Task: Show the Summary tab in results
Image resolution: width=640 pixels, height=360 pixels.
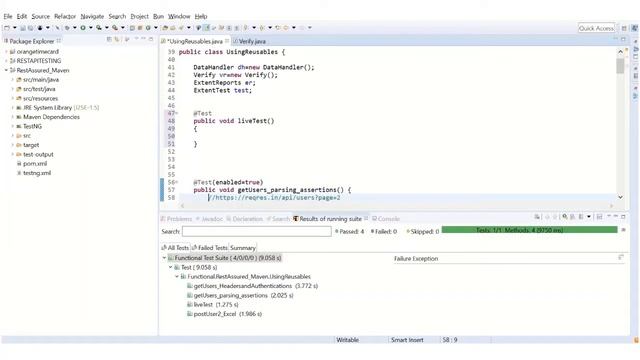Action: pyautogui.click(x=243, y=248)
